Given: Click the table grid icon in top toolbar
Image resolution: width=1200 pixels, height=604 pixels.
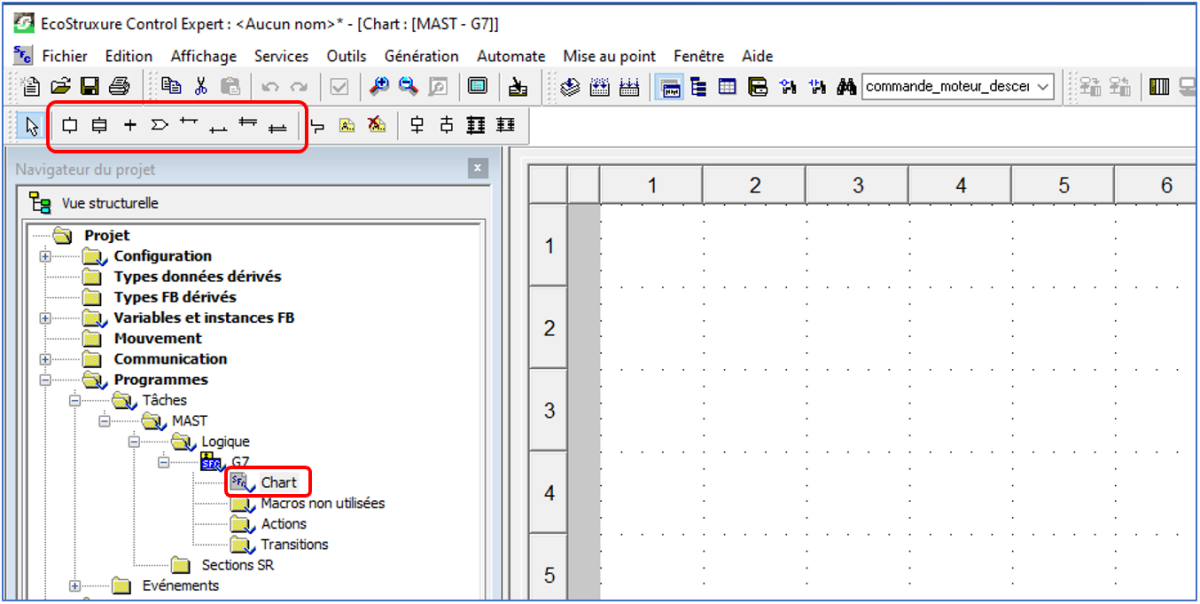Looking at the screenshot, I should (x=727, y=87).
